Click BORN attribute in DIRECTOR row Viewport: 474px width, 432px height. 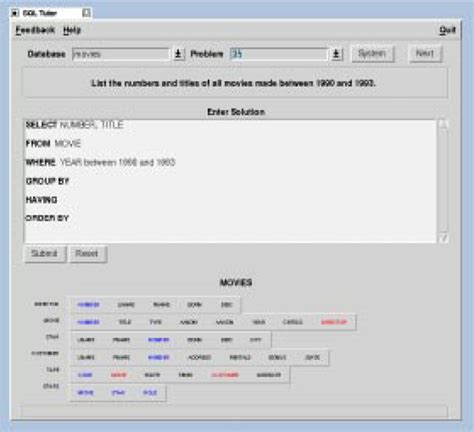click(x=195, y=305)
